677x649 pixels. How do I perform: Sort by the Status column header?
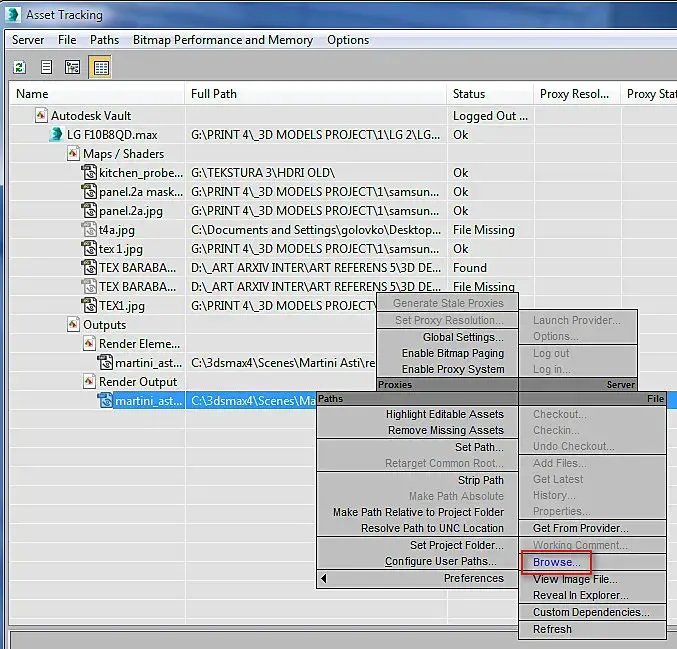click(x=490, y=94)
